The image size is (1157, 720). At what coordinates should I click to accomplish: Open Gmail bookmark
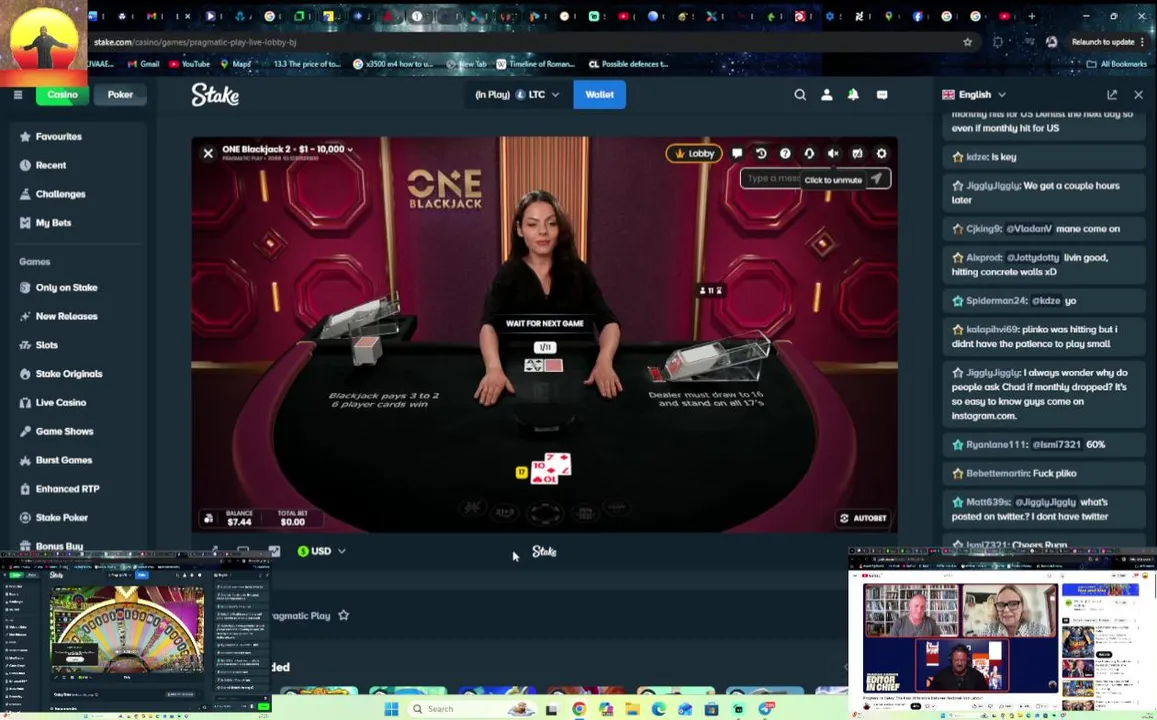click(x=143, y=64)
